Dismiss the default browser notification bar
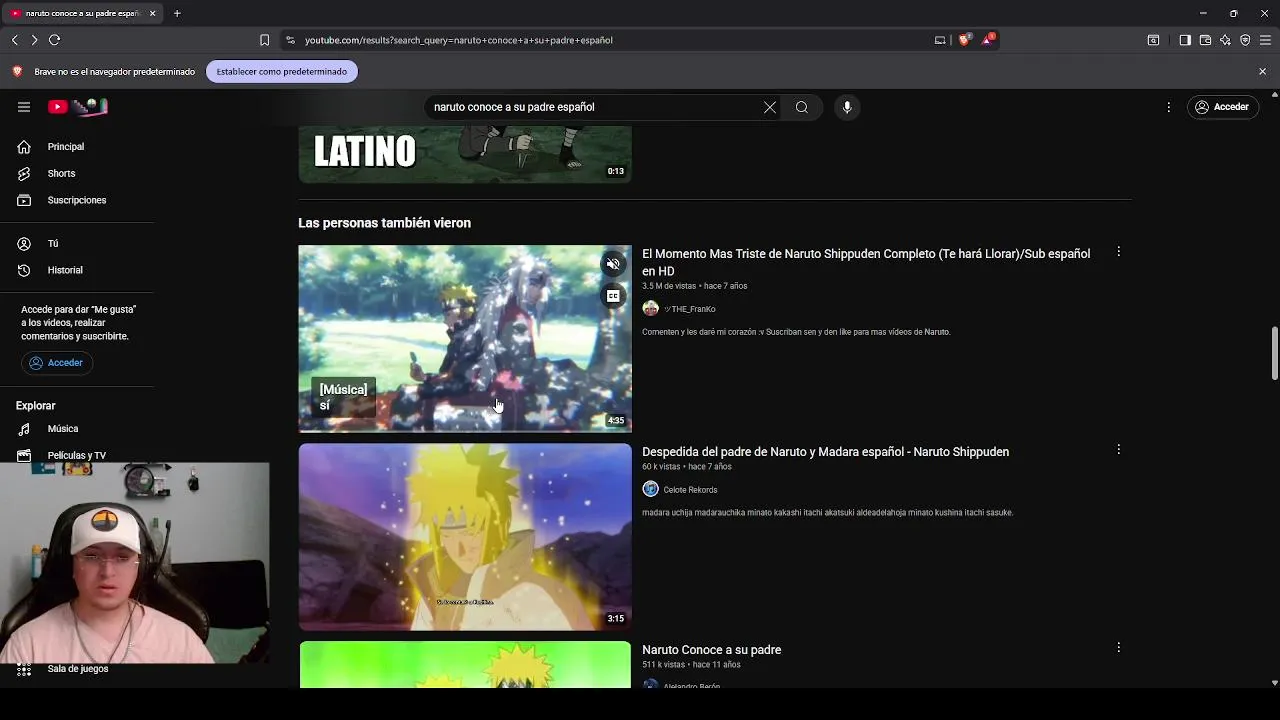Screen dimensions: 1280x720 [x=1262, y=71]
